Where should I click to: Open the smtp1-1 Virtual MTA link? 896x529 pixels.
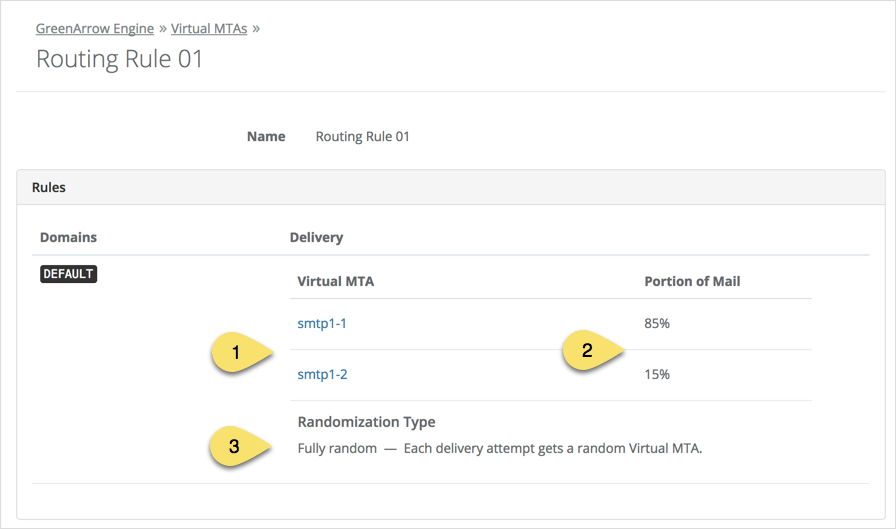click(x=322, y=324)
